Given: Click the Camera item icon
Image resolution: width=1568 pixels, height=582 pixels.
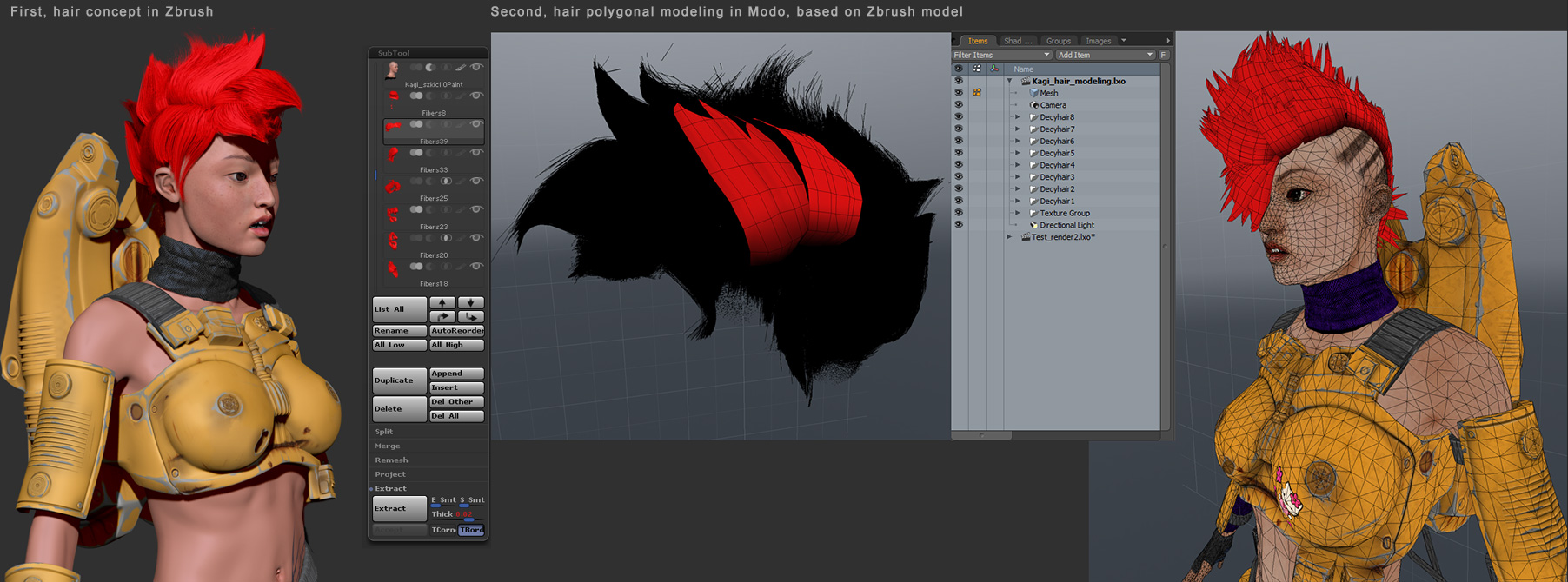Looking at the screenshot, I should coord(1034,105).
